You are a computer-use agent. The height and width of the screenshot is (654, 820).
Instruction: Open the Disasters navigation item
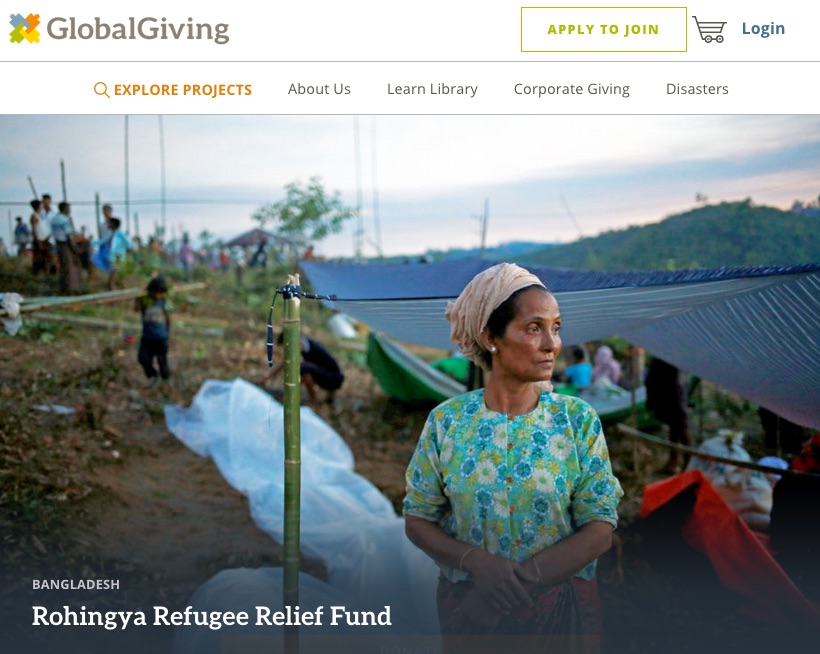[x=697, y=89]
